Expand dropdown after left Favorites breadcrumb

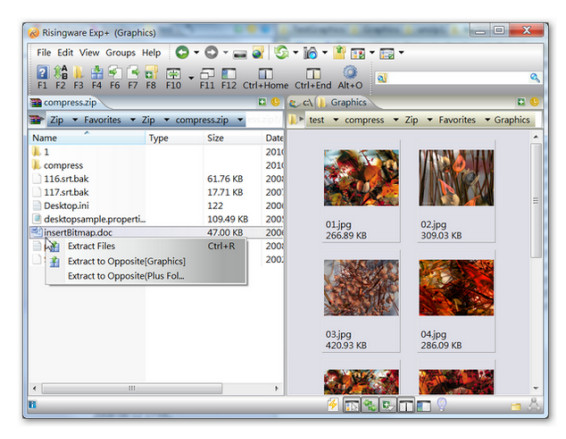pos(133,120)
